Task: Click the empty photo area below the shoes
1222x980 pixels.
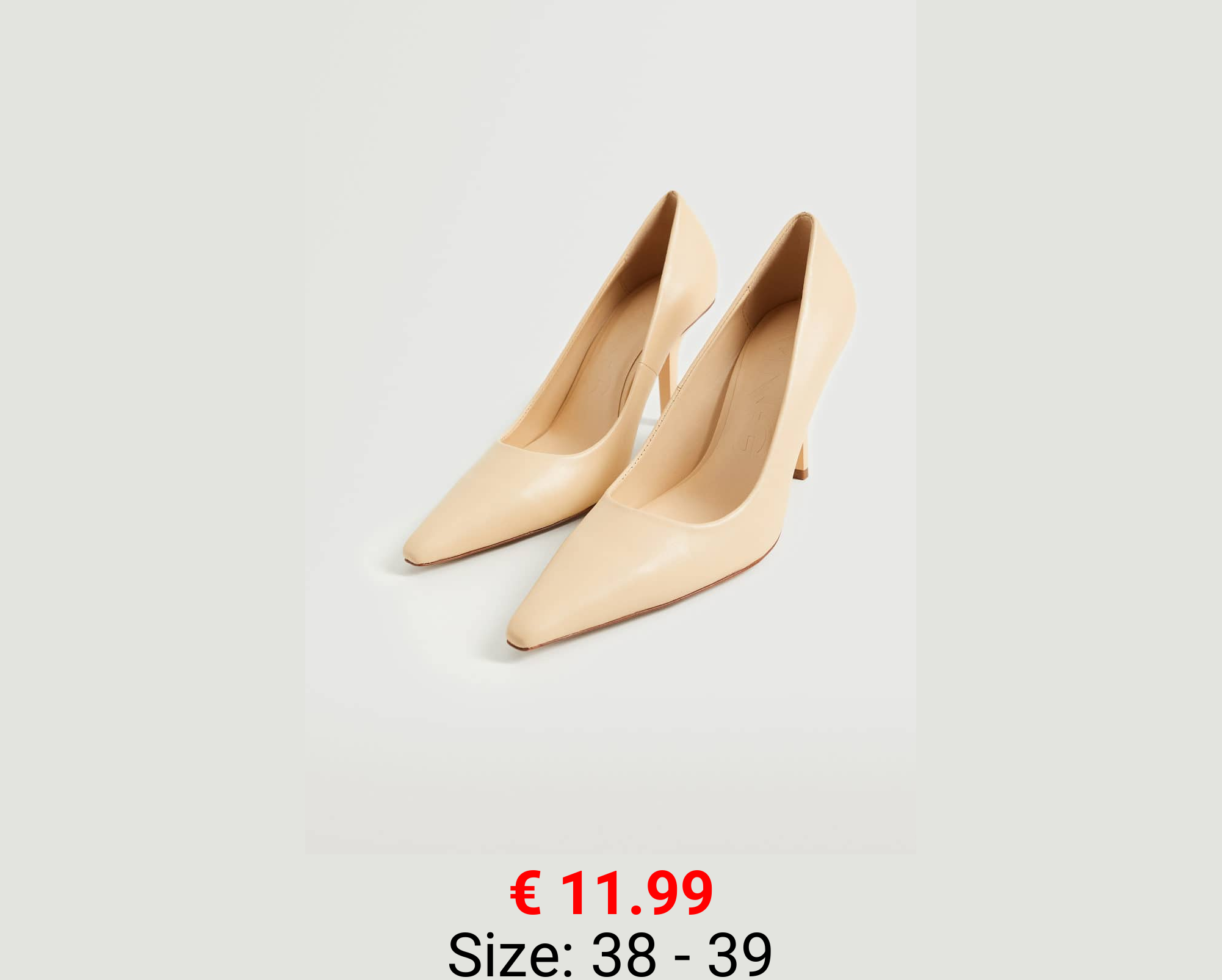Action: click(610, 751)
